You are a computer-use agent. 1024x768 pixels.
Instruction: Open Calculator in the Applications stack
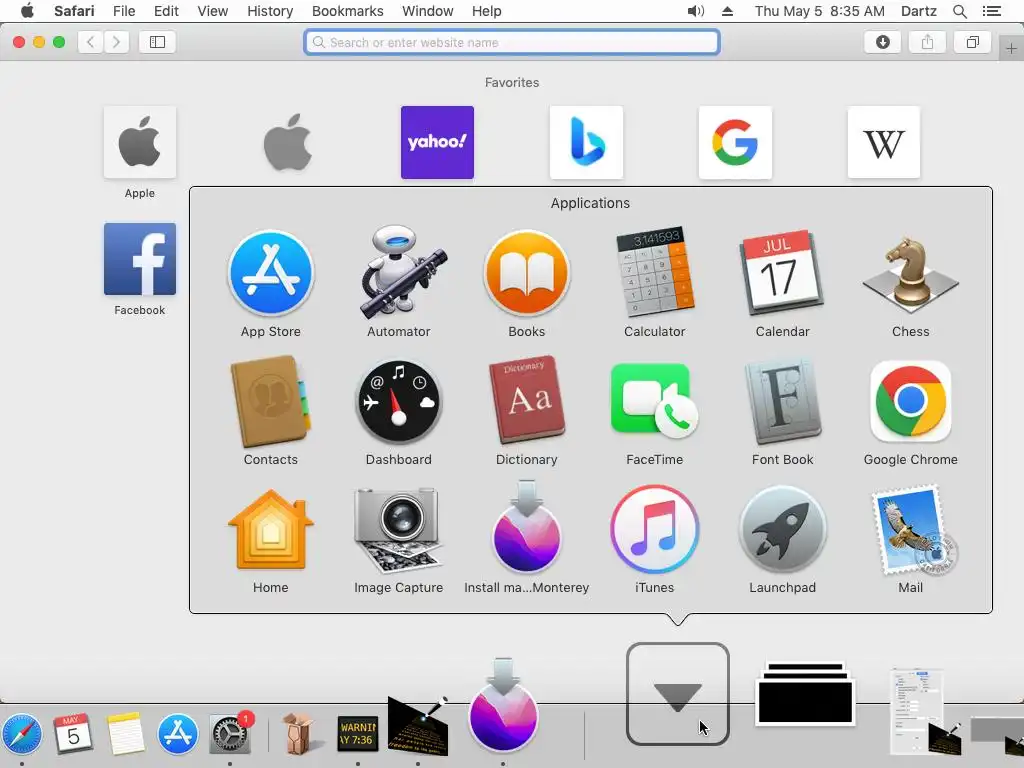click(x=654, y=273)
